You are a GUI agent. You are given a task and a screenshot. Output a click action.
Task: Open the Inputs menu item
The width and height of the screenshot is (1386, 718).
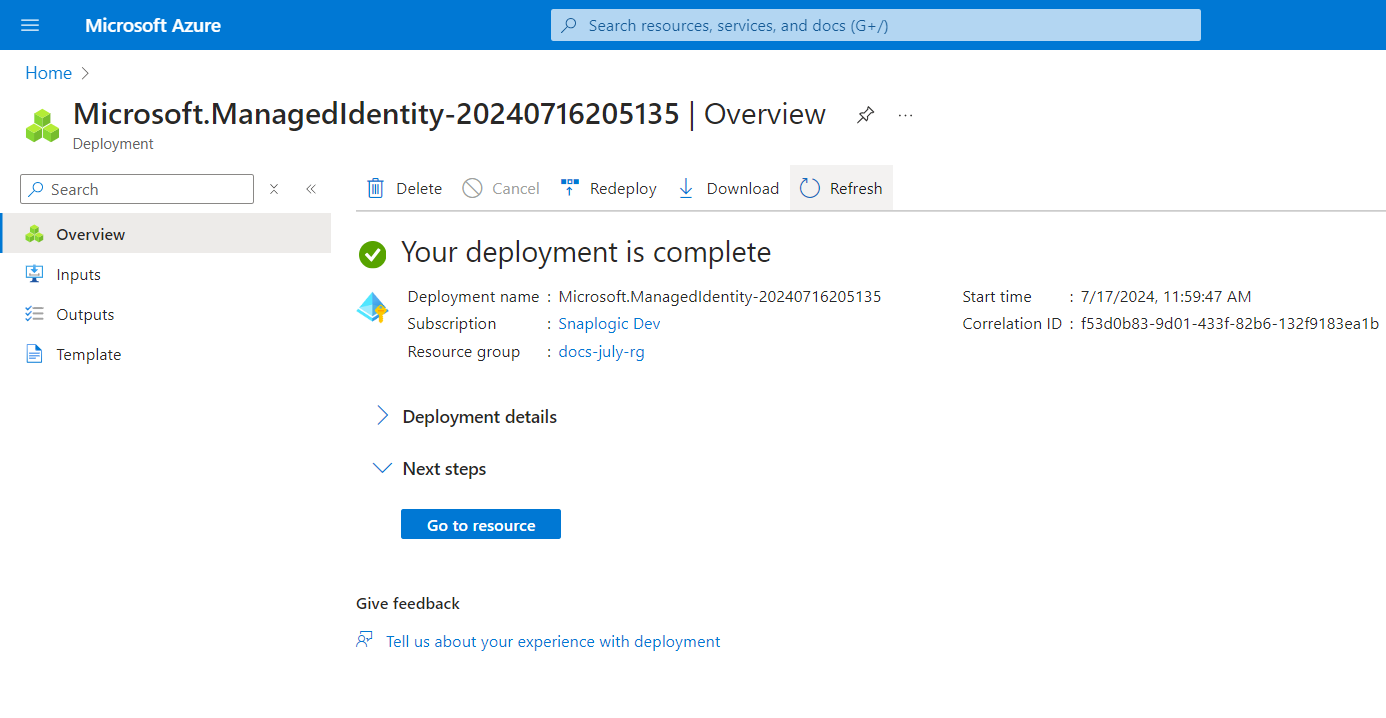click(78, 274)
